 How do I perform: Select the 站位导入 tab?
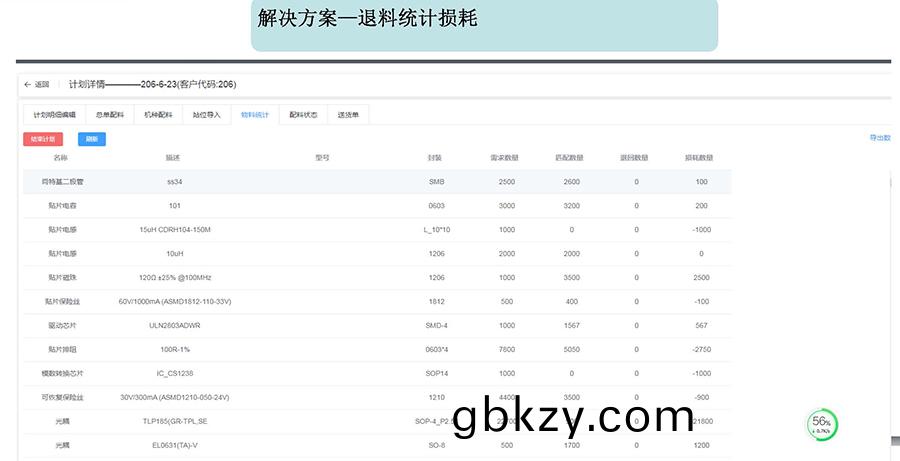[206, 115]
